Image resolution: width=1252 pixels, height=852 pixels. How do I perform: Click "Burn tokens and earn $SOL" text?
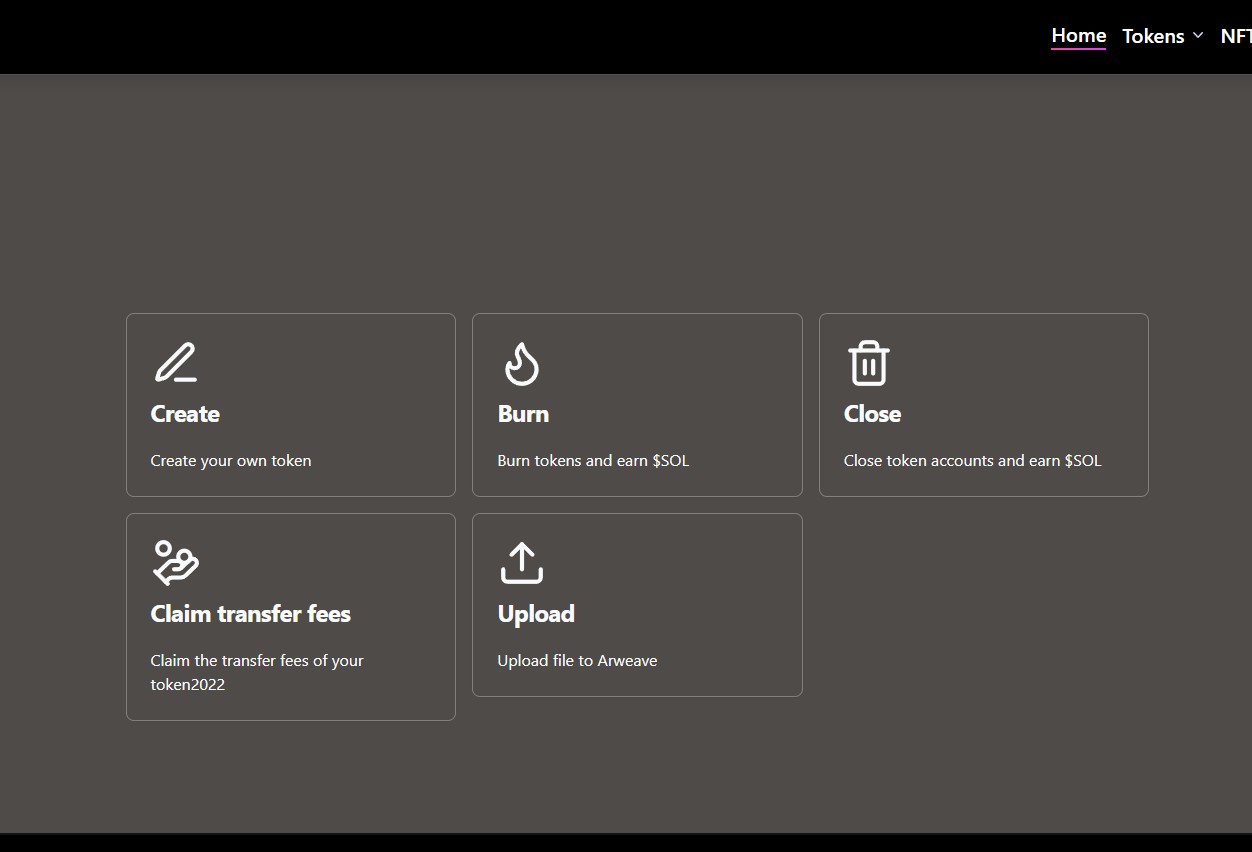point(593,461)
